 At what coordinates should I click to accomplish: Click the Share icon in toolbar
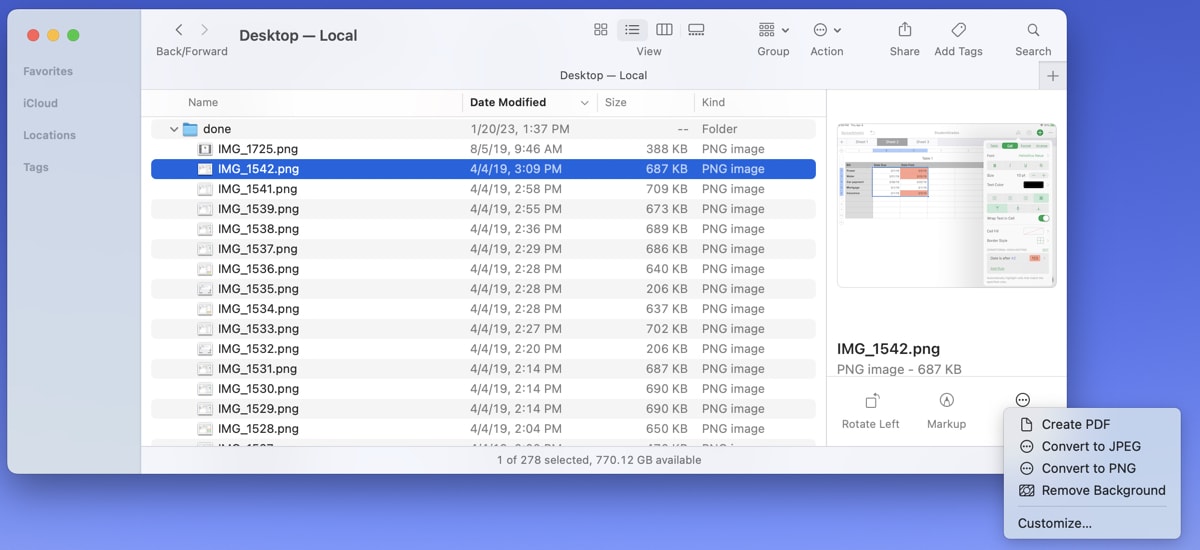[905, 30]
